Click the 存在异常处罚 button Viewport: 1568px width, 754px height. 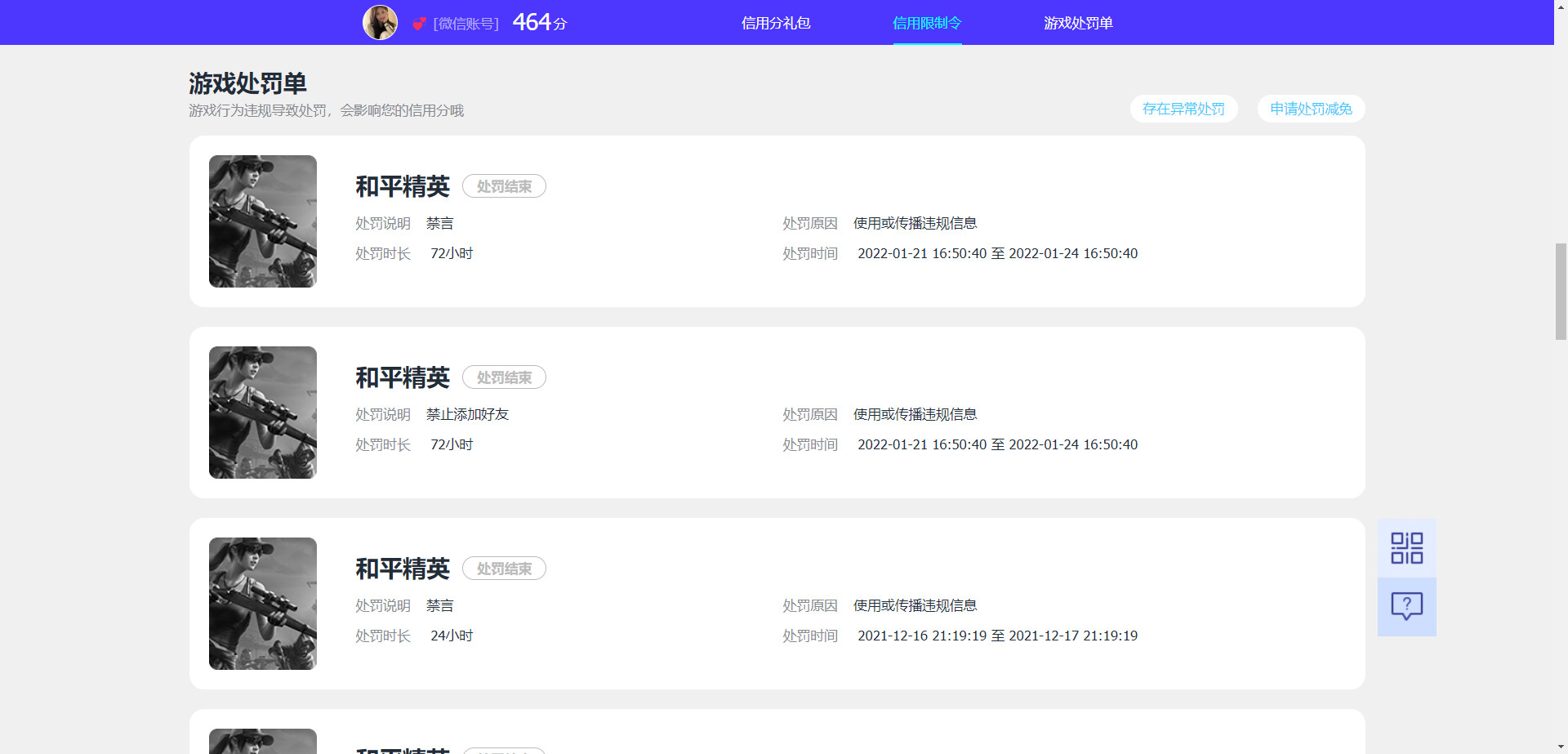(x=1183, y=109)
